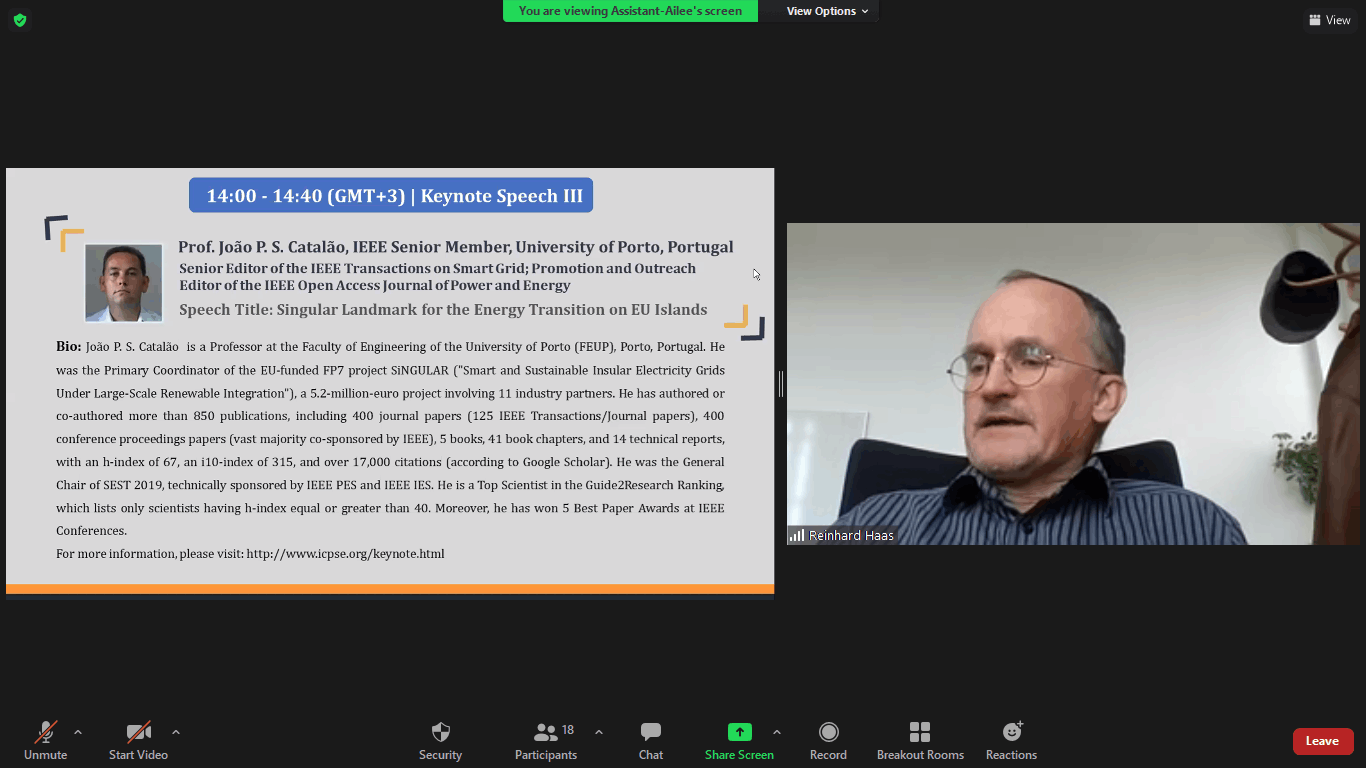
Task: Click the green encryption shield icon
Action: 20,20
